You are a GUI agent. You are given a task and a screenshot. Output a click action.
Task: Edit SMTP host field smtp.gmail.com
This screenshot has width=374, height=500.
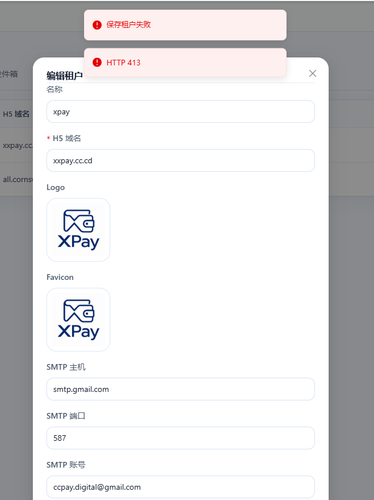(180, 389)
